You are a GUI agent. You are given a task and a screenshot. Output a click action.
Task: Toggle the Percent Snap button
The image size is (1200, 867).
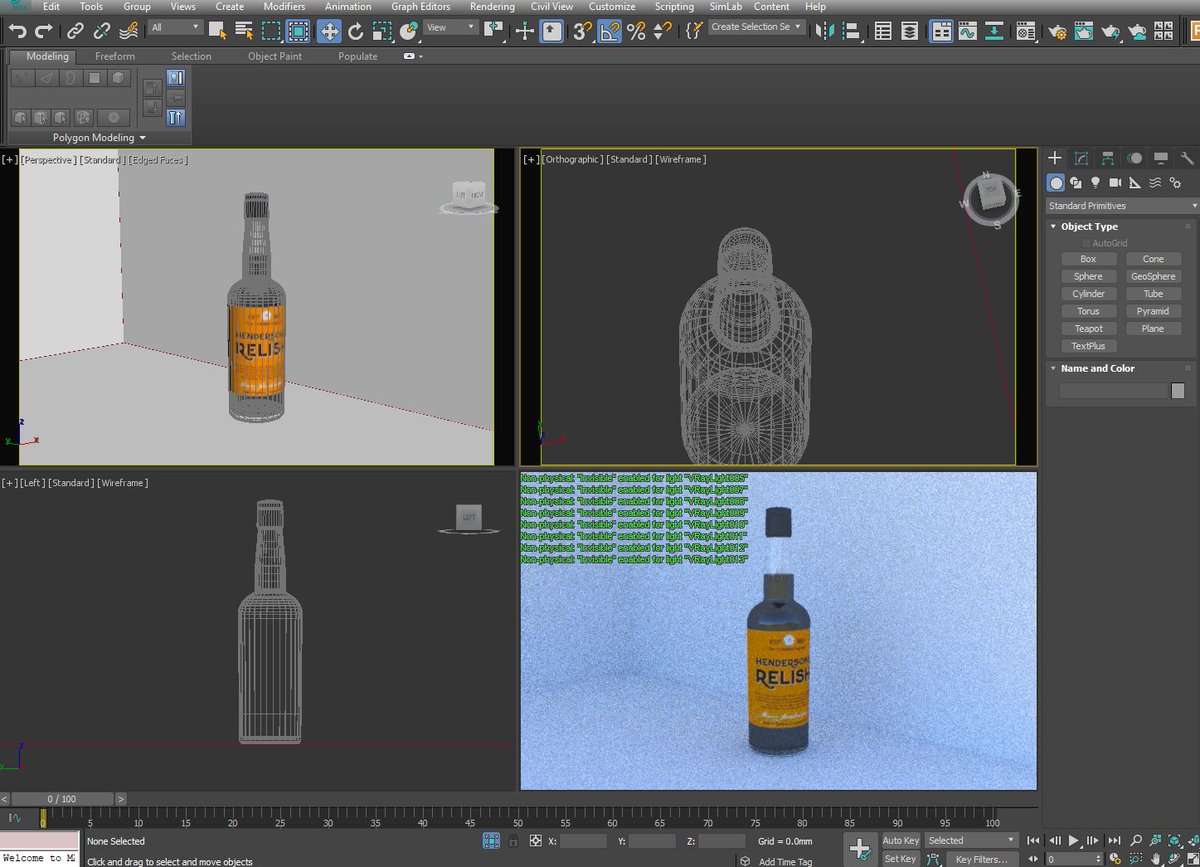coord(636,31)
